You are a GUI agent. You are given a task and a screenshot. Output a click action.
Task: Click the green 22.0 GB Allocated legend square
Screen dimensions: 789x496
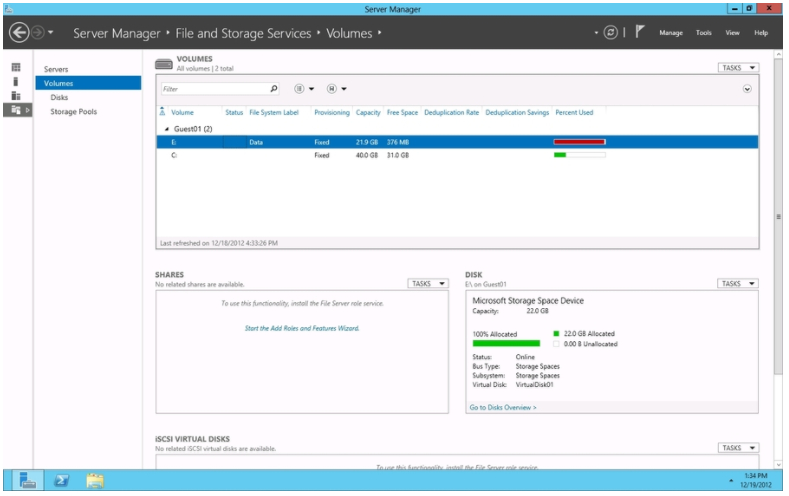556,334
